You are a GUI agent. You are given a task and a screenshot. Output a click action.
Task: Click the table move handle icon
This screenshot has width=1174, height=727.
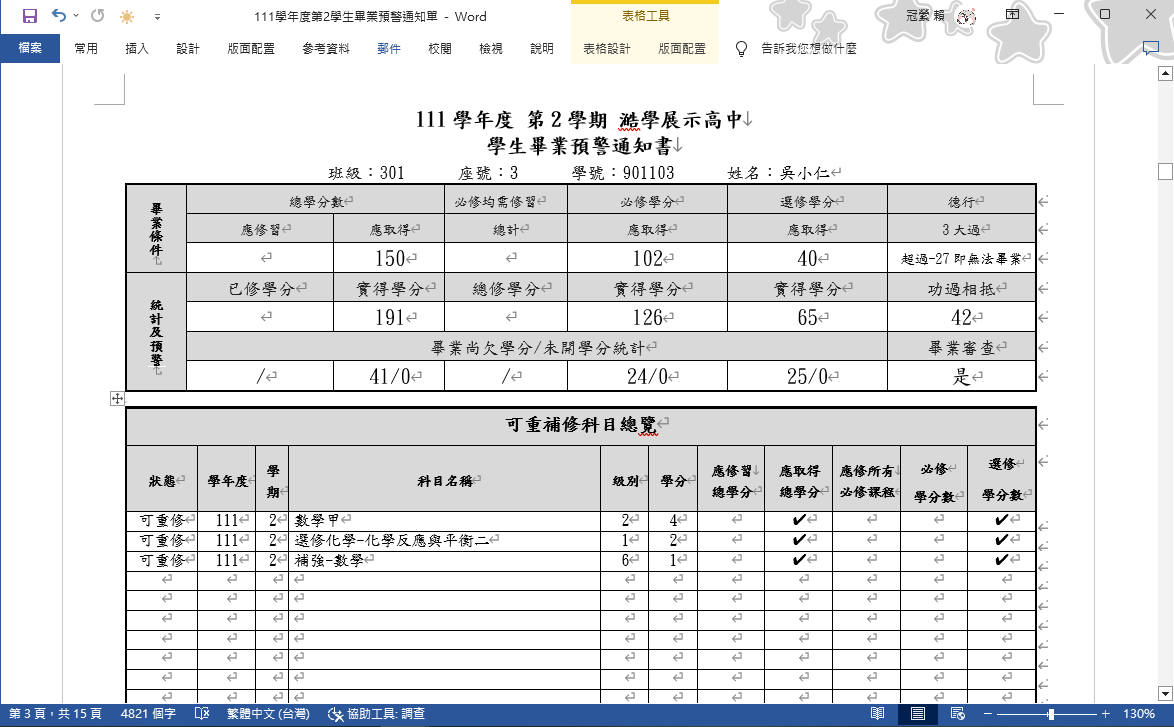[118, 398]
